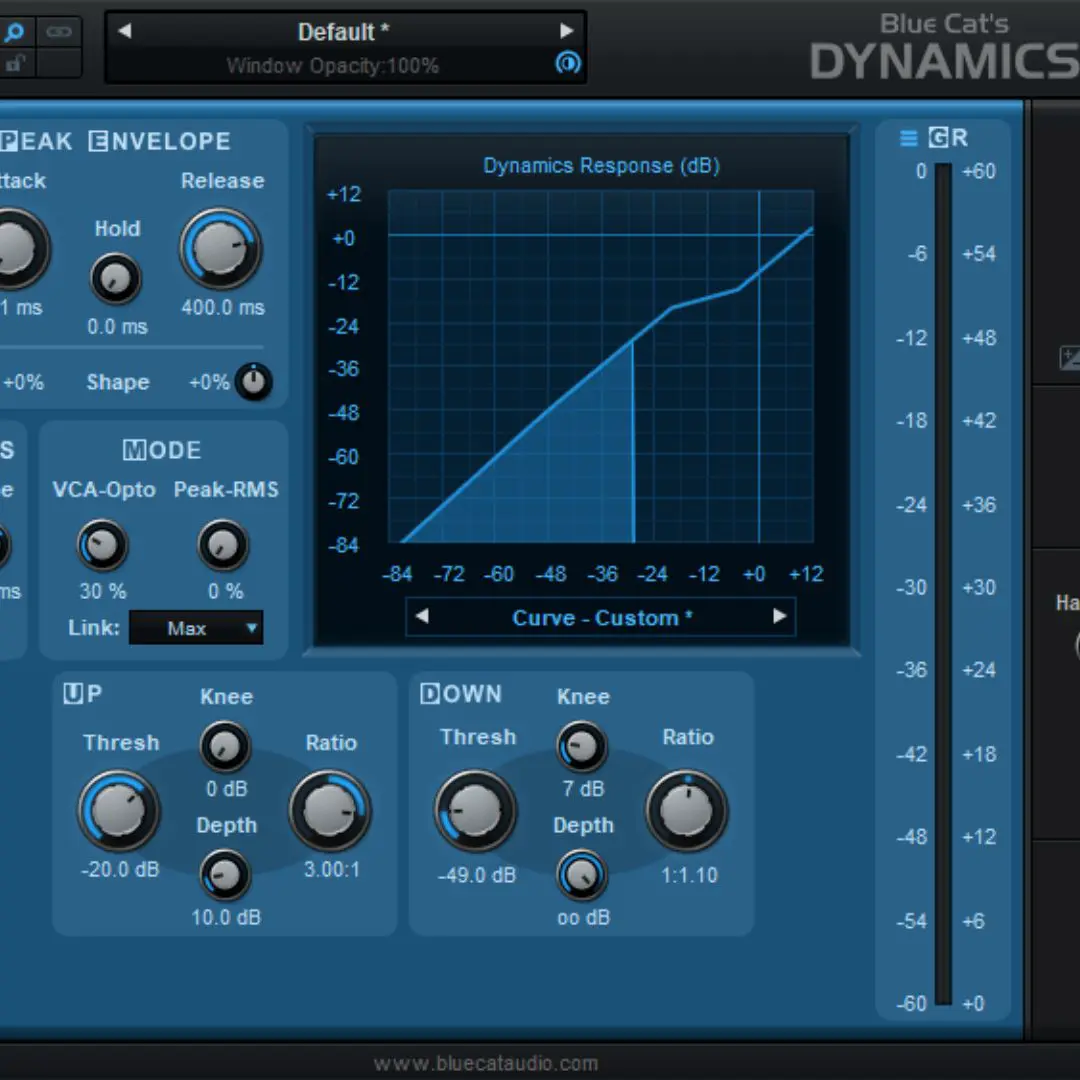Click the 7 dB knee value
The height and width of the screenshot is (1080, 1080).
[583, 789]
